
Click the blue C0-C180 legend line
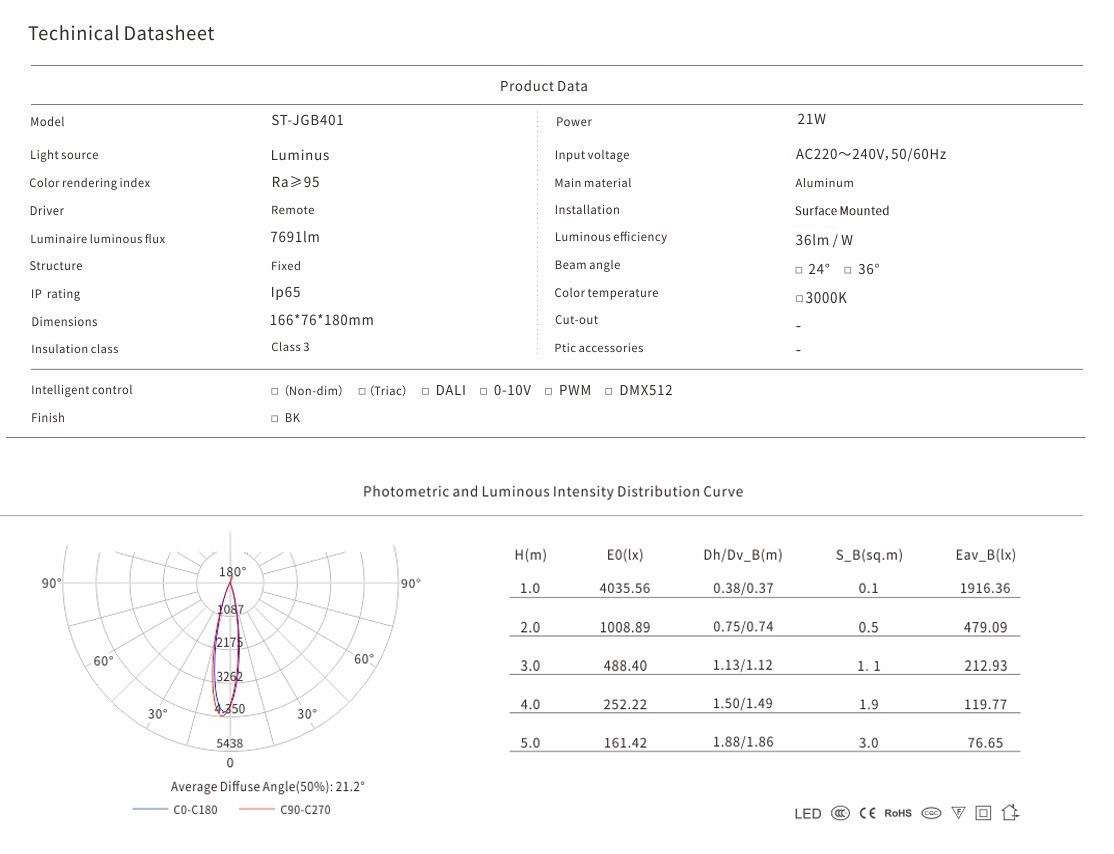point(149,810)
